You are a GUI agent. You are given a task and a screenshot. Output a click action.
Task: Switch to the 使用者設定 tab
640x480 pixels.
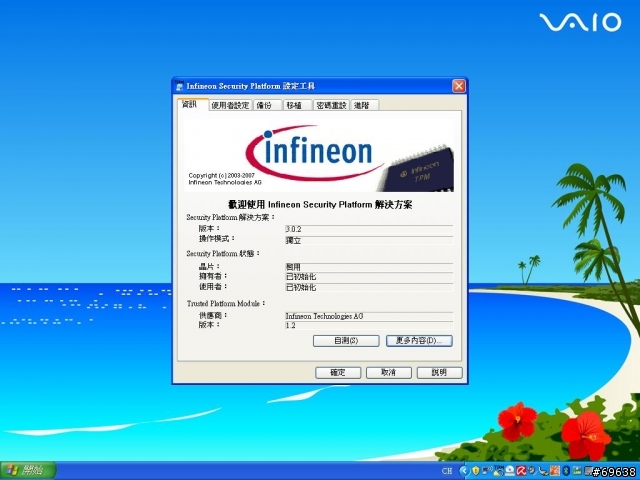tap(230, 105)
